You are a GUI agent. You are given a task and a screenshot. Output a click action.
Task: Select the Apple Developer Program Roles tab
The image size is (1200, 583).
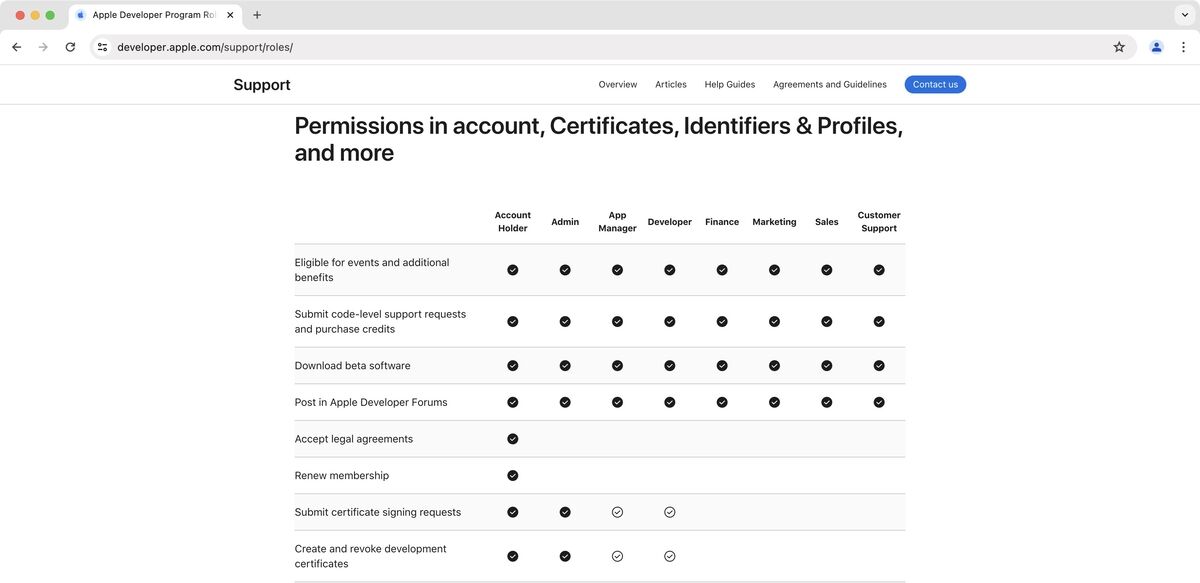[x=155, y=15]
